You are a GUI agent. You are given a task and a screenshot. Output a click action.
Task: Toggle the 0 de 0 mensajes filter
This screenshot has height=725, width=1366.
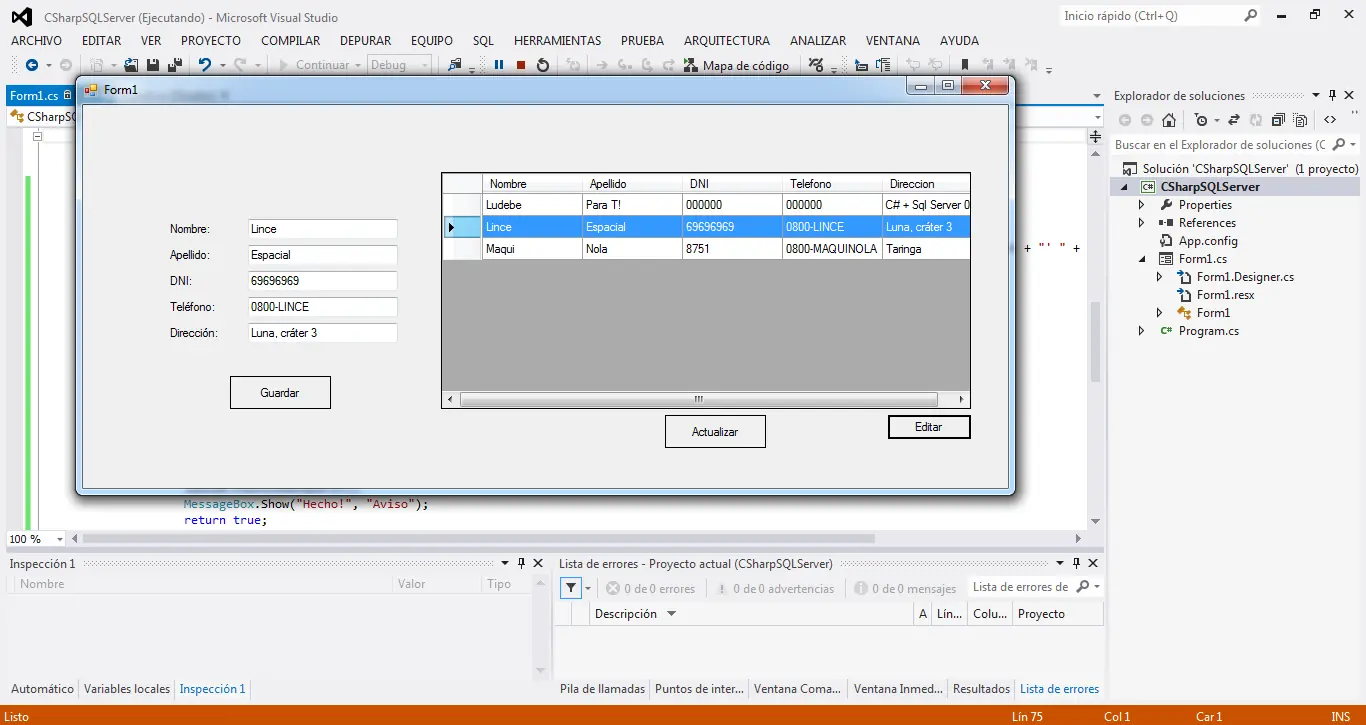(905, 589)
